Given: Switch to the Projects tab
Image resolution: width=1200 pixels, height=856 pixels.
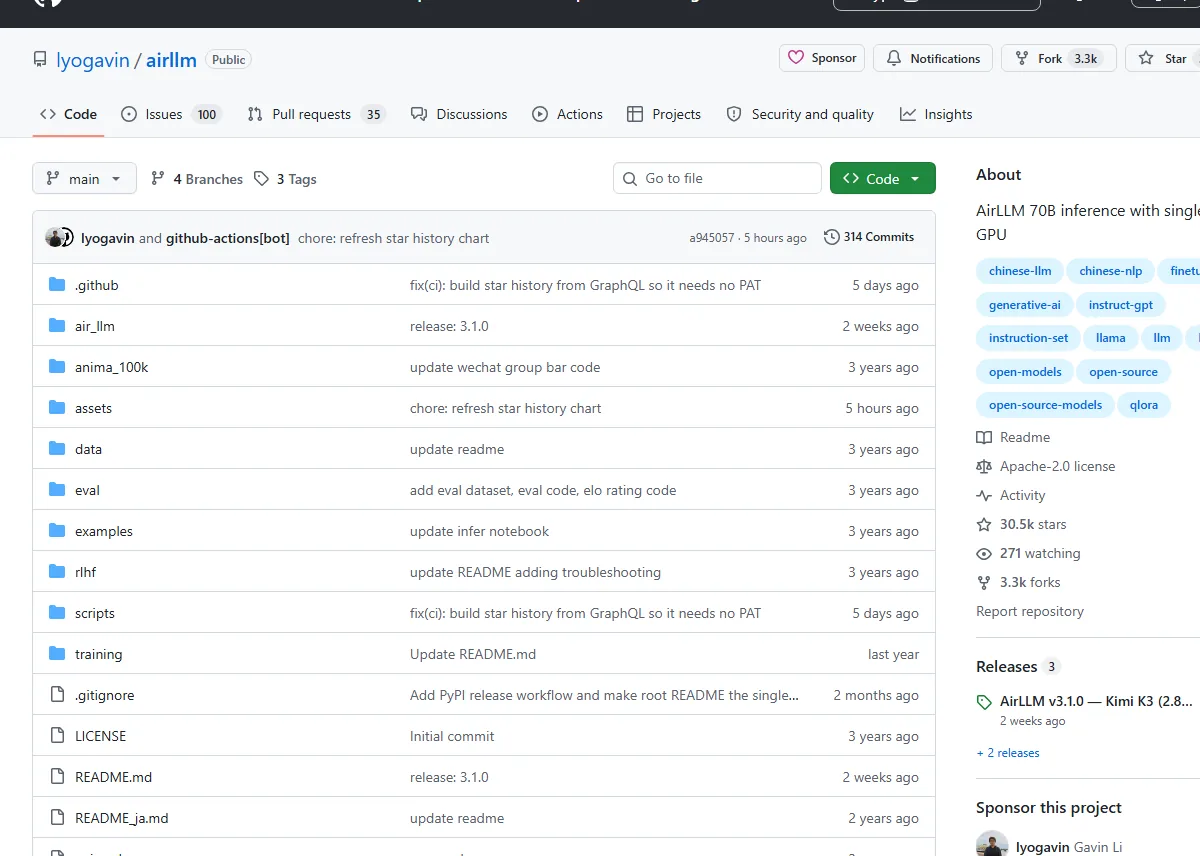Looking at the screenshot, I should click(664, 114).
